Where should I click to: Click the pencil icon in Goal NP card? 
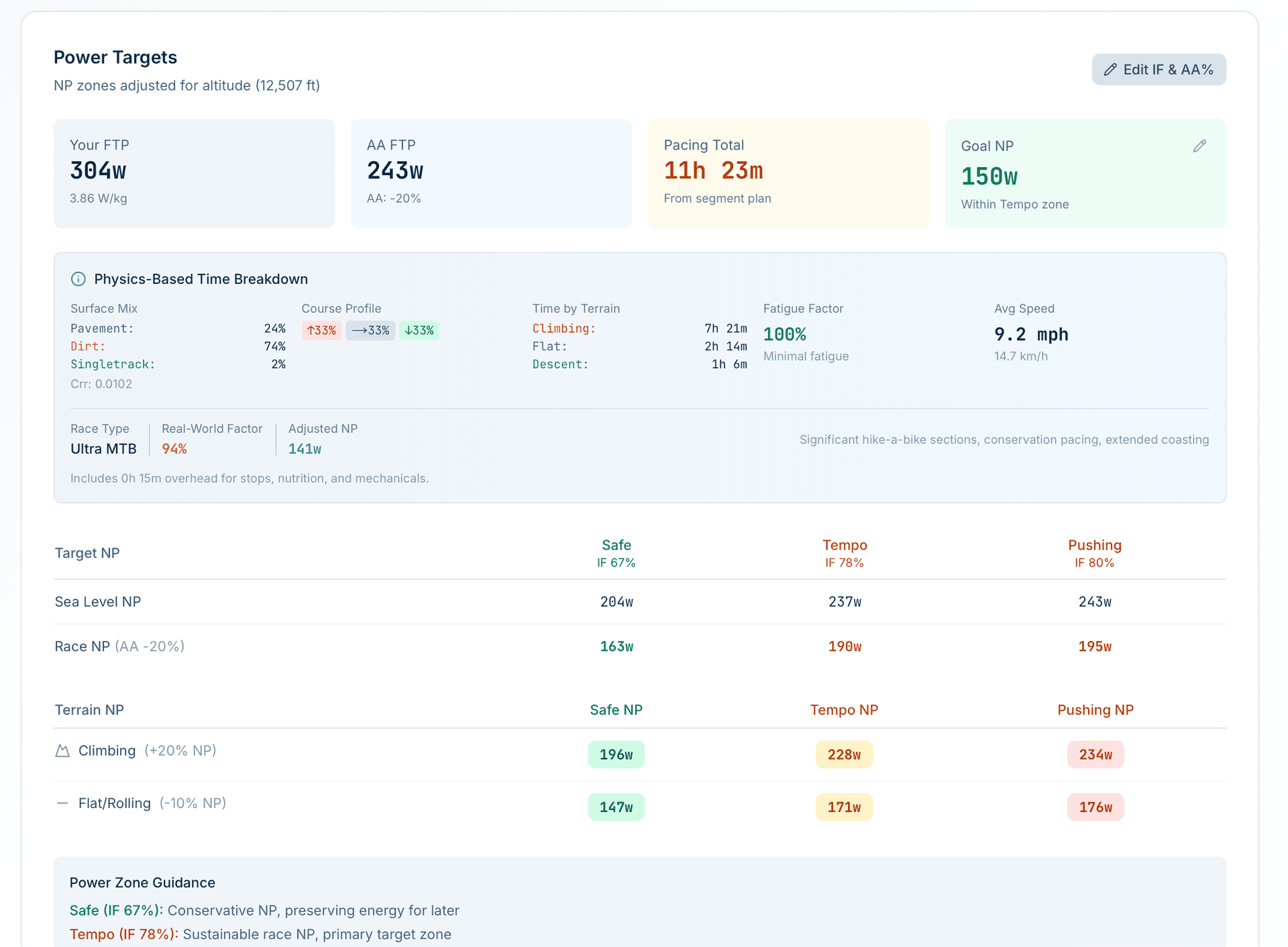tap(1199, 146)
